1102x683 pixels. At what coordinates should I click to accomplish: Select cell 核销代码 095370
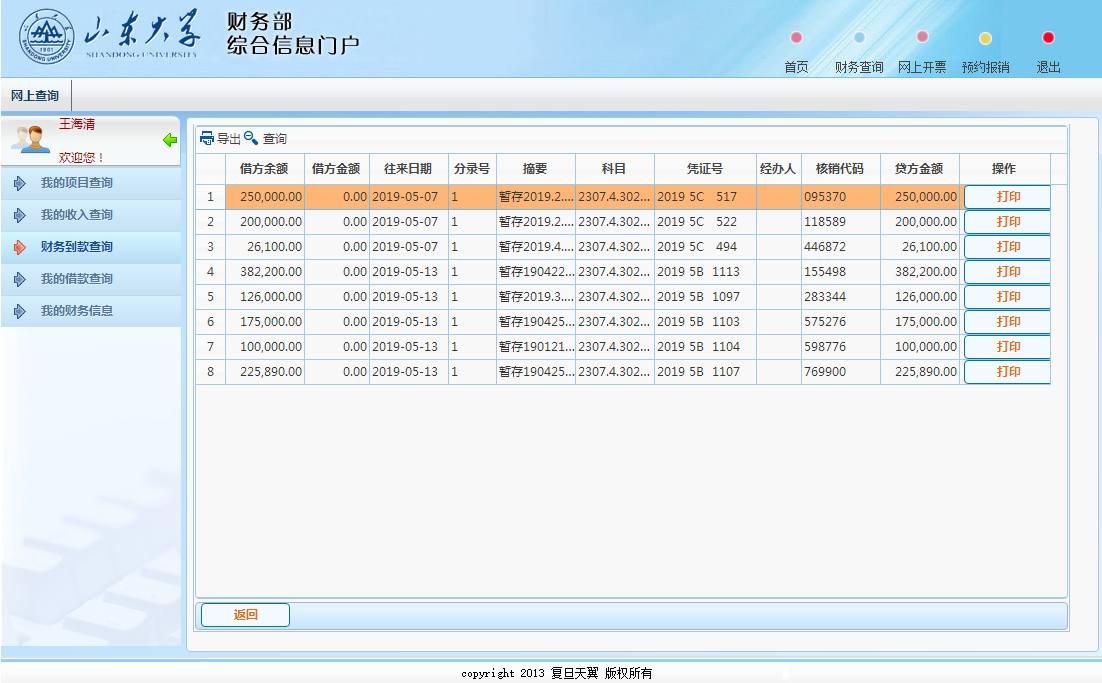click(x=840, y=197)
